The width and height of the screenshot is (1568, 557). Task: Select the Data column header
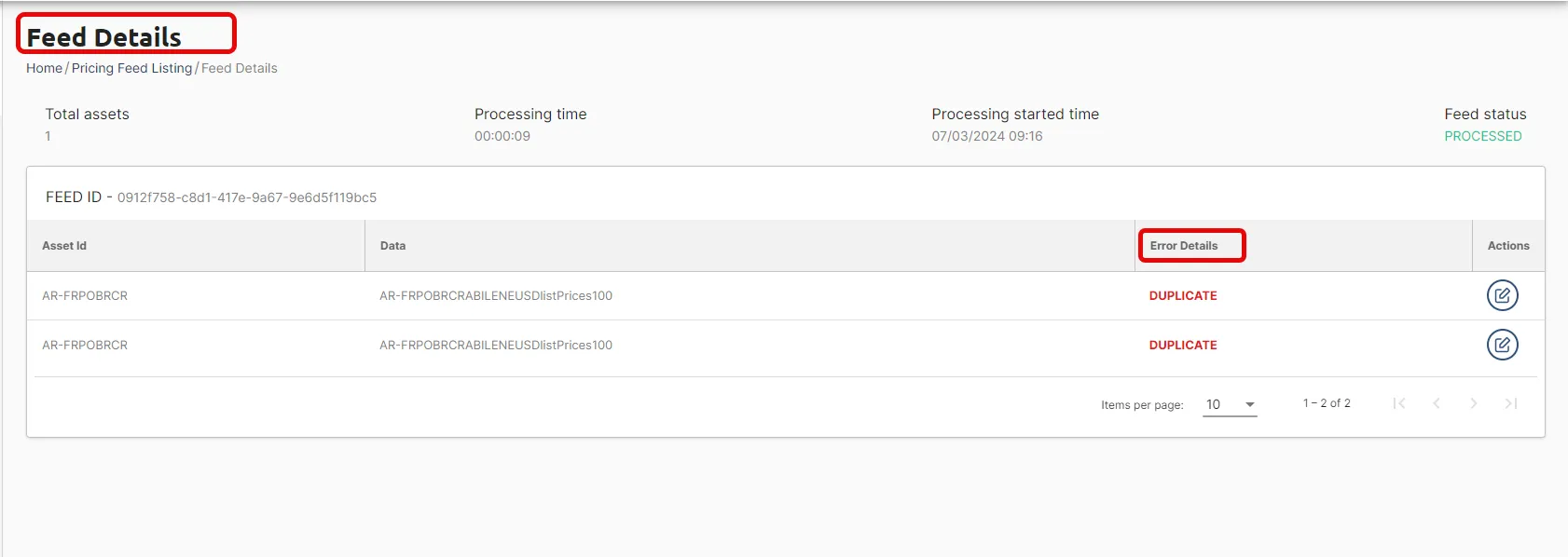pos(392,246)
